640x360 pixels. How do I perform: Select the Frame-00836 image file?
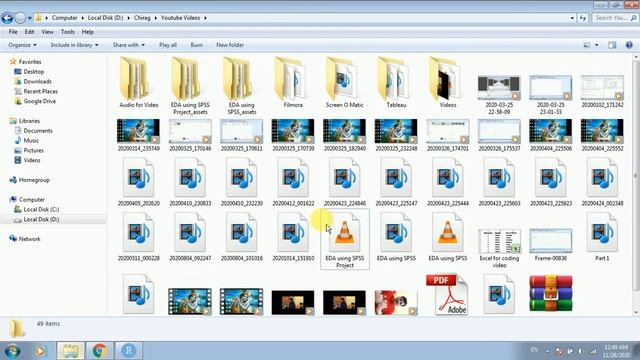click(551, 245)
